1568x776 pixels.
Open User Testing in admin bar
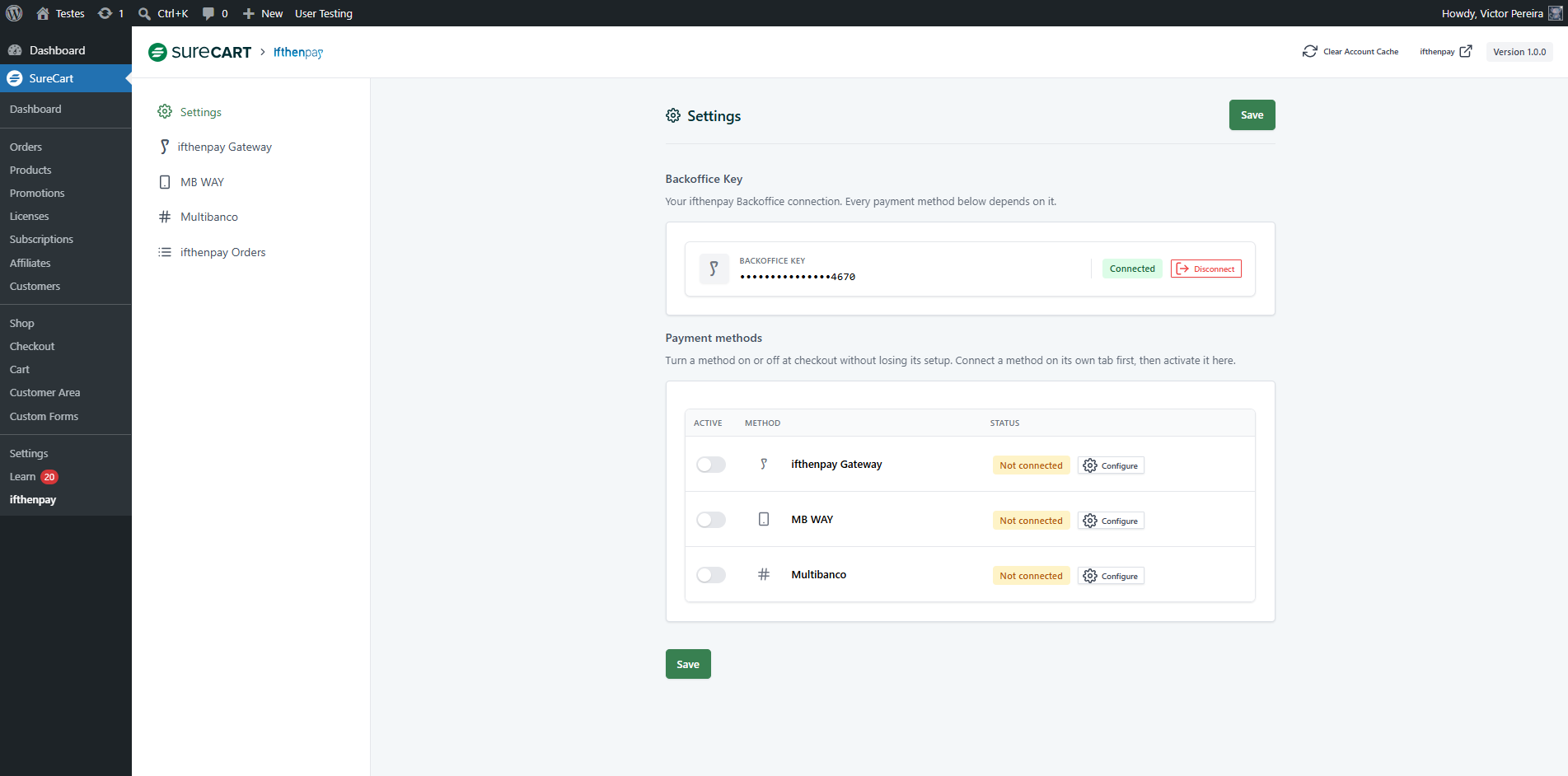(x=324, y=13)
